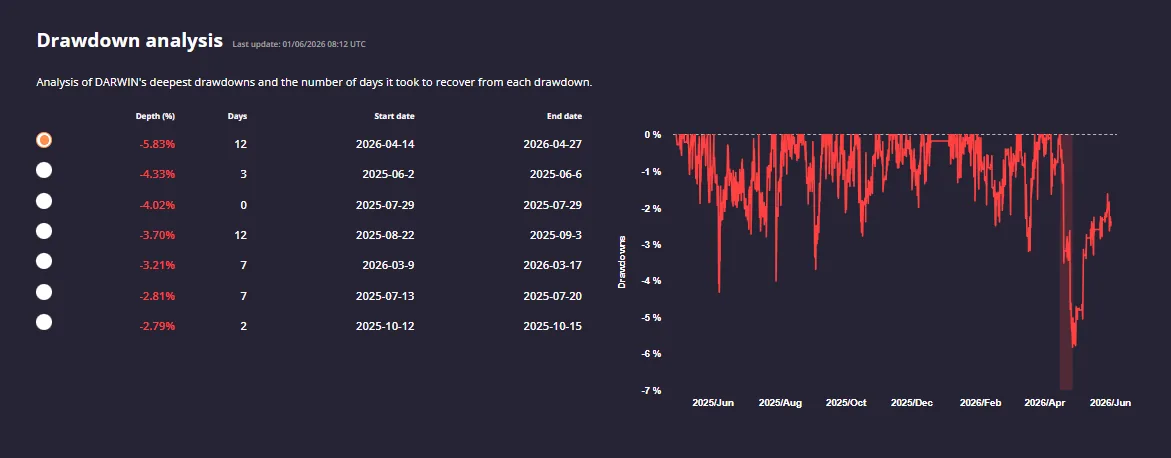The width and height of the screenshot is (1171, 458).
Task: Click the End date column header
Action: pos(564,117)
